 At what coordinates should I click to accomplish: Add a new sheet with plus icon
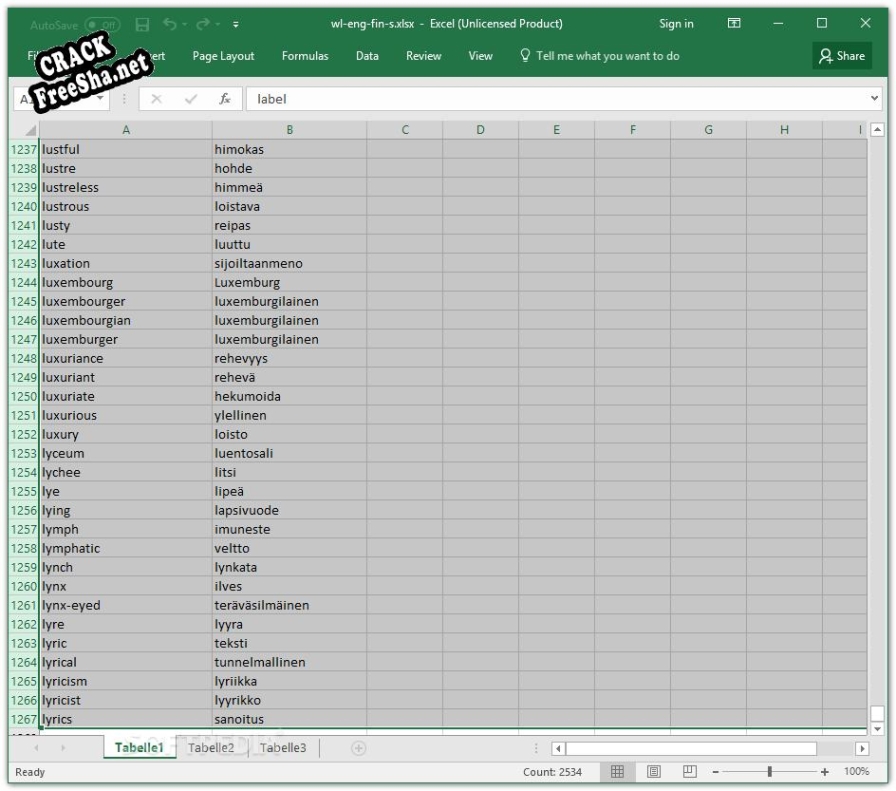pyautogui.click(x=358, y=748)
